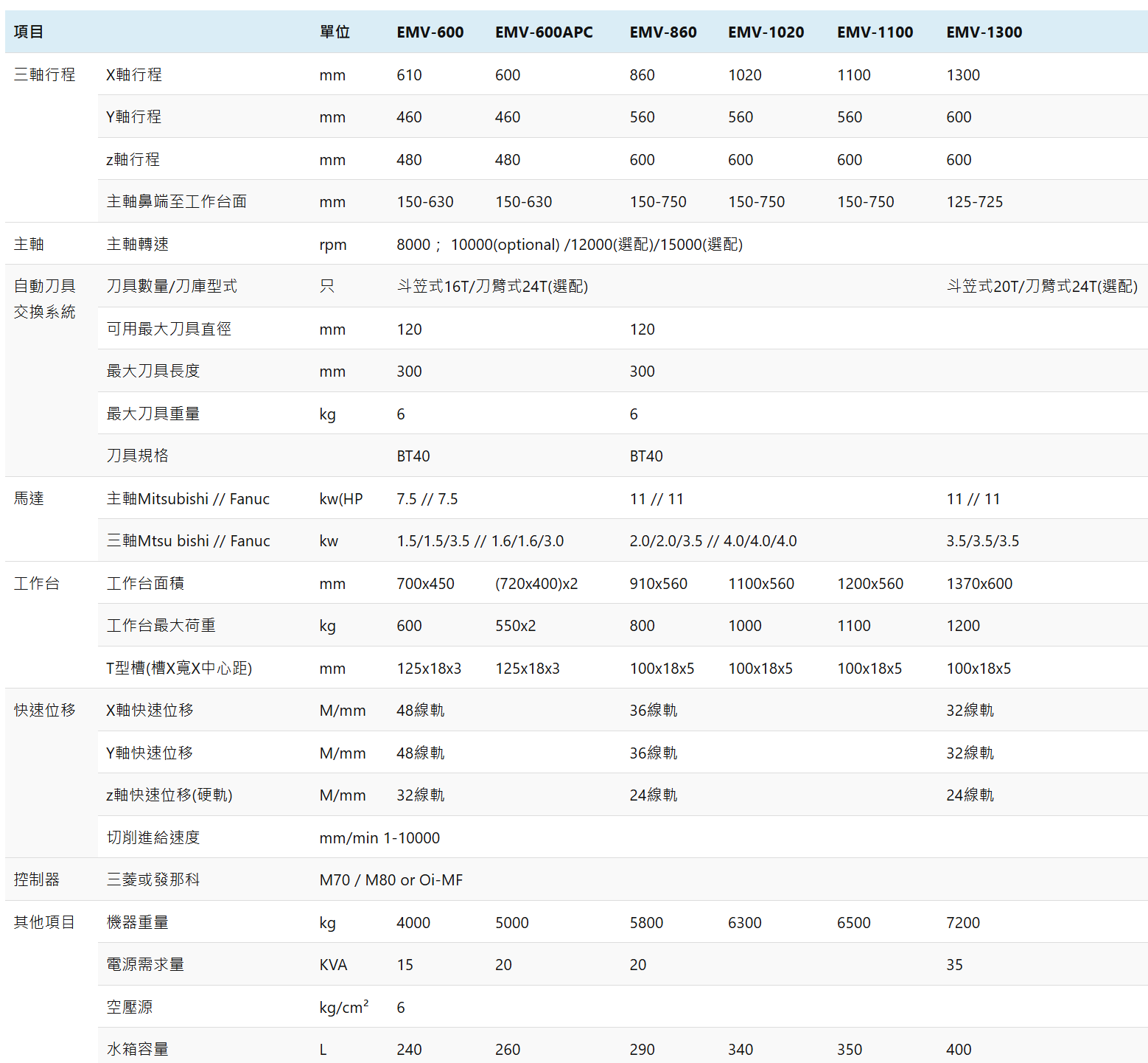The height and width of the screenshot is (1063, 1148).
Task: Click the 可用最大刀具直徑 row label
Action: click(169, 329)
